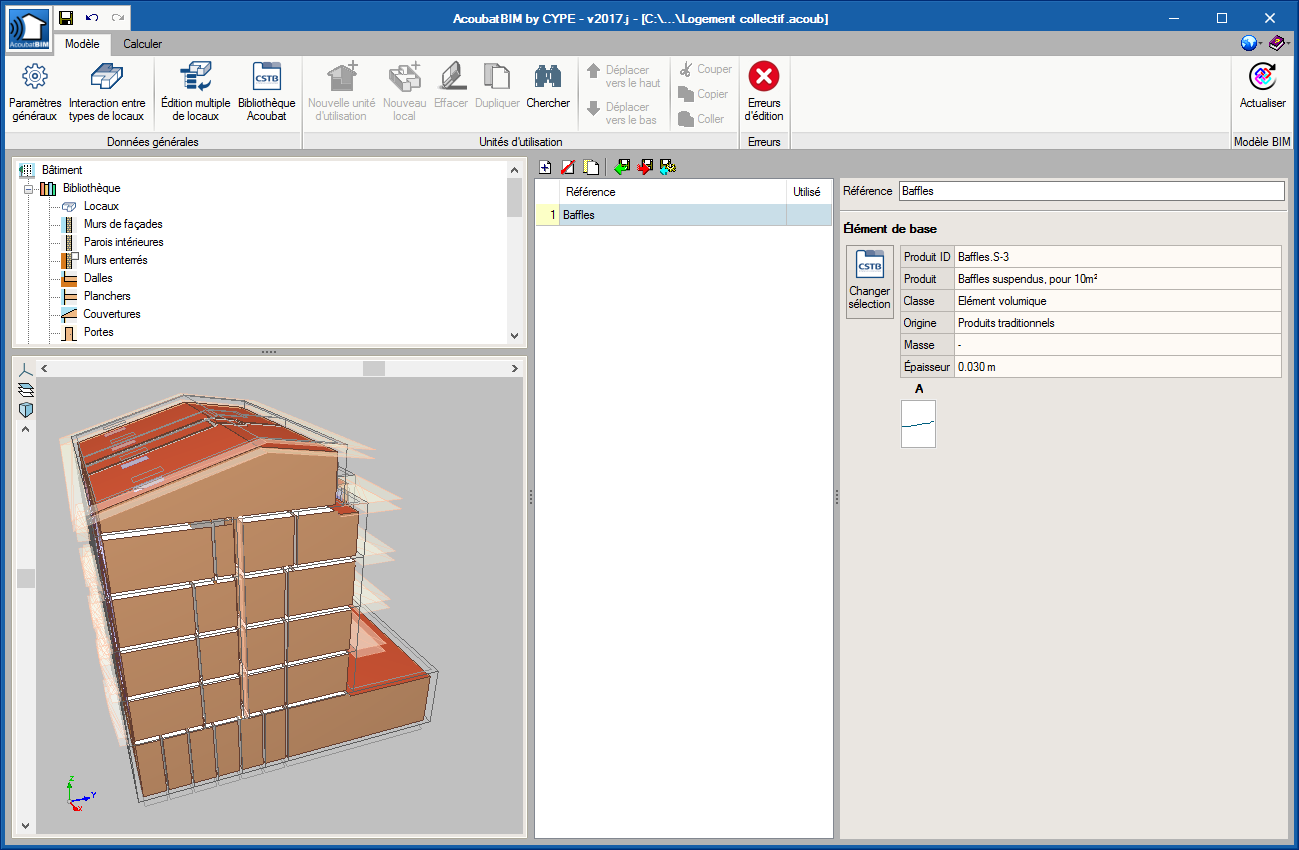
Task: Select Planchers in the tree
Action: [107, 296]
